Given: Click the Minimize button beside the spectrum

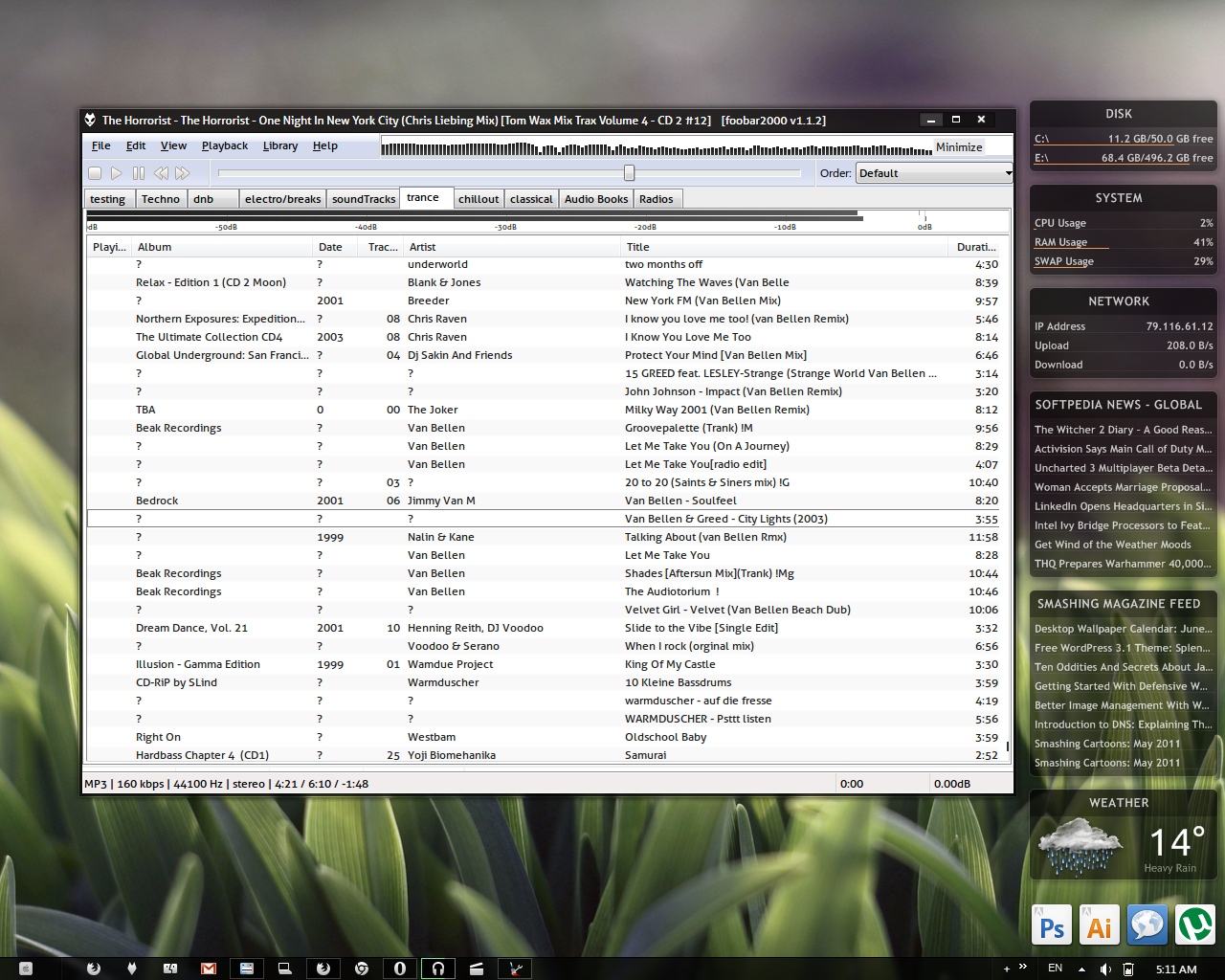Looking at the screenshot, I should (959, 147).
